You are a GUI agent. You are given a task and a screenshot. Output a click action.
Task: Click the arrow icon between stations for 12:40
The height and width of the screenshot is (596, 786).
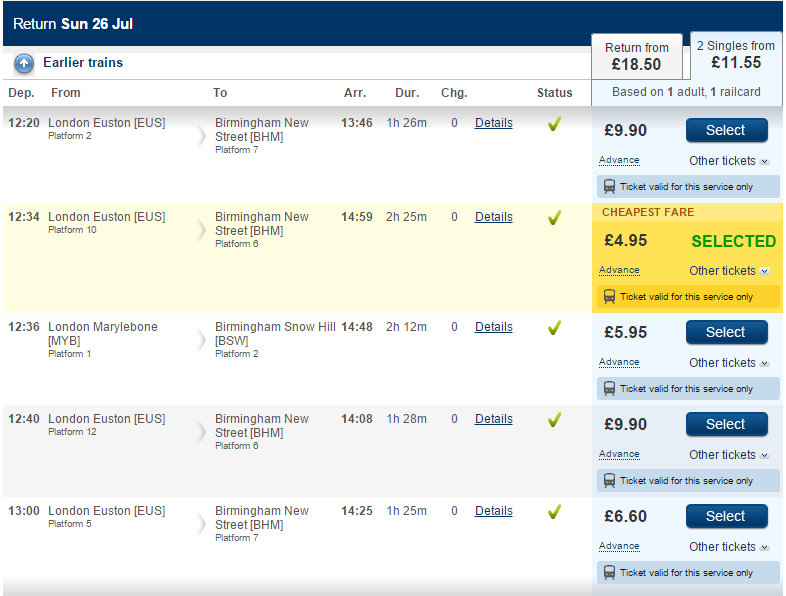pos(202,432)
